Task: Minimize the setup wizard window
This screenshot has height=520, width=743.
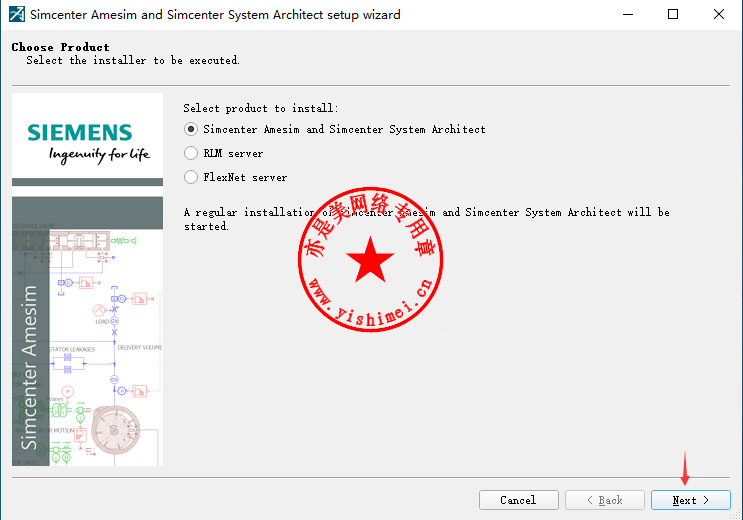Action: tap(628, 14)
